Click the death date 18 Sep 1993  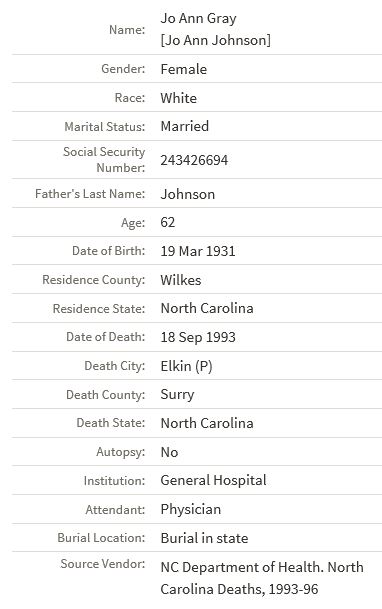pos(198,337)
